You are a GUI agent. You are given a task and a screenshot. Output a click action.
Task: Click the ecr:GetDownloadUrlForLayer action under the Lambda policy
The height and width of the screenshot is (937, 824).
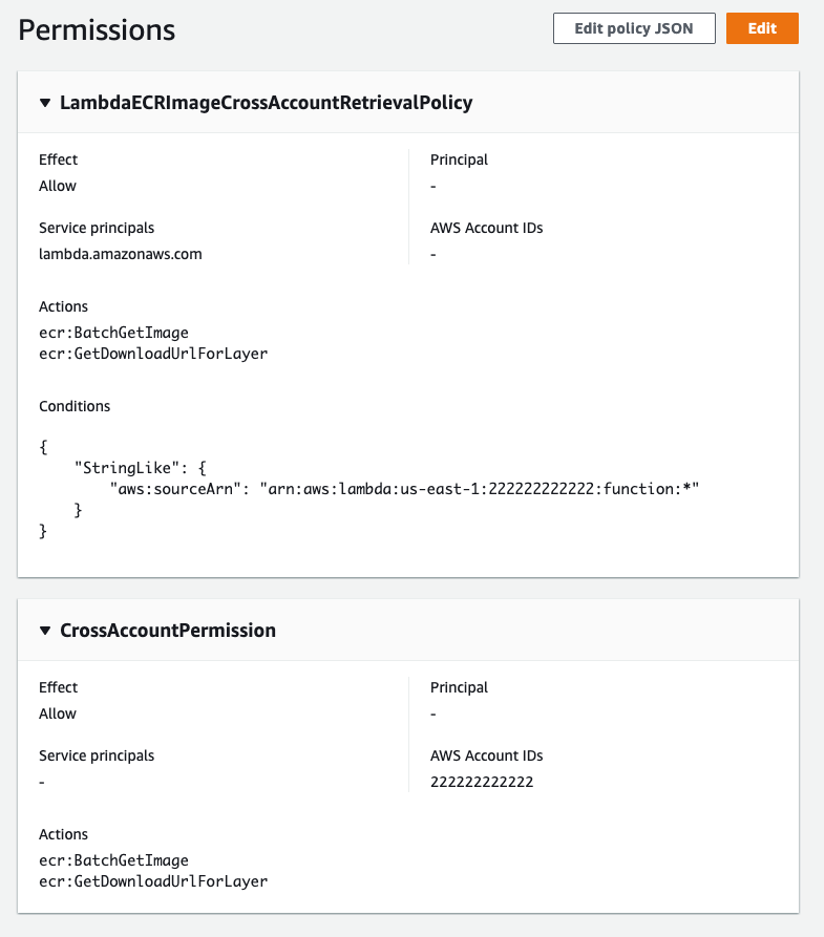tap(128, 353)
